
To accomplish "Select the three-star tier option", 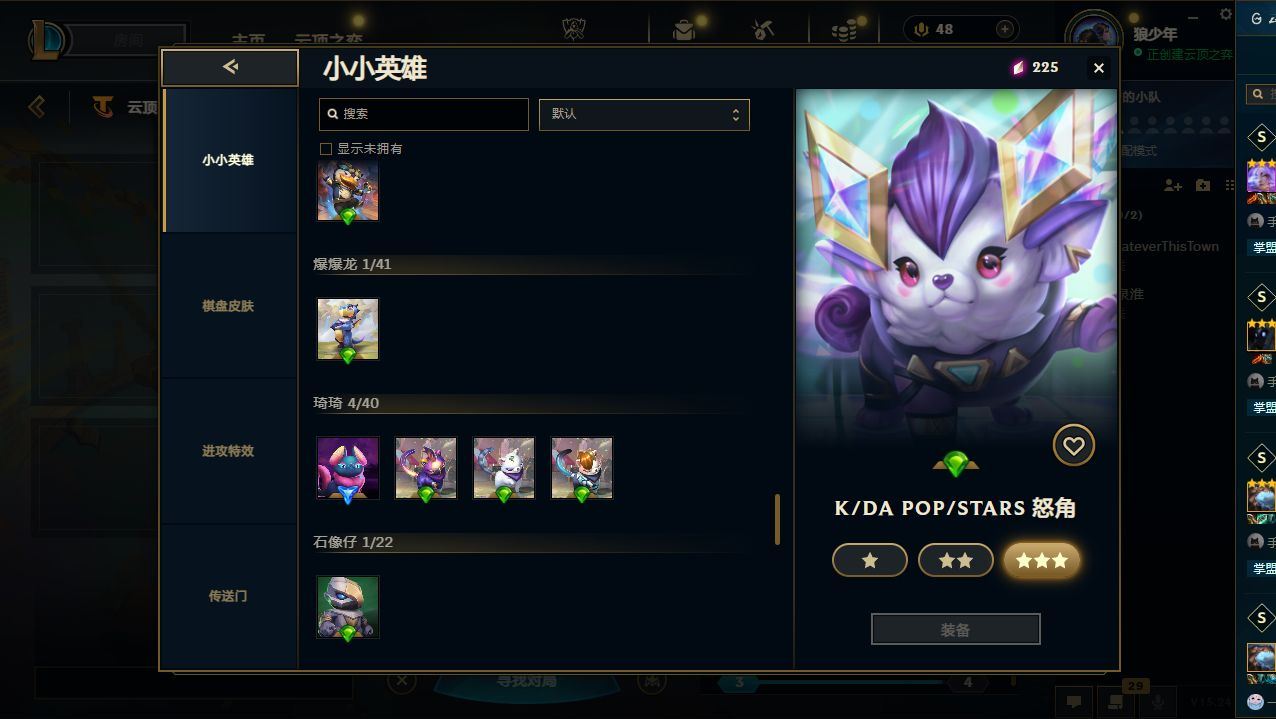I will [x=1041, y=561].
